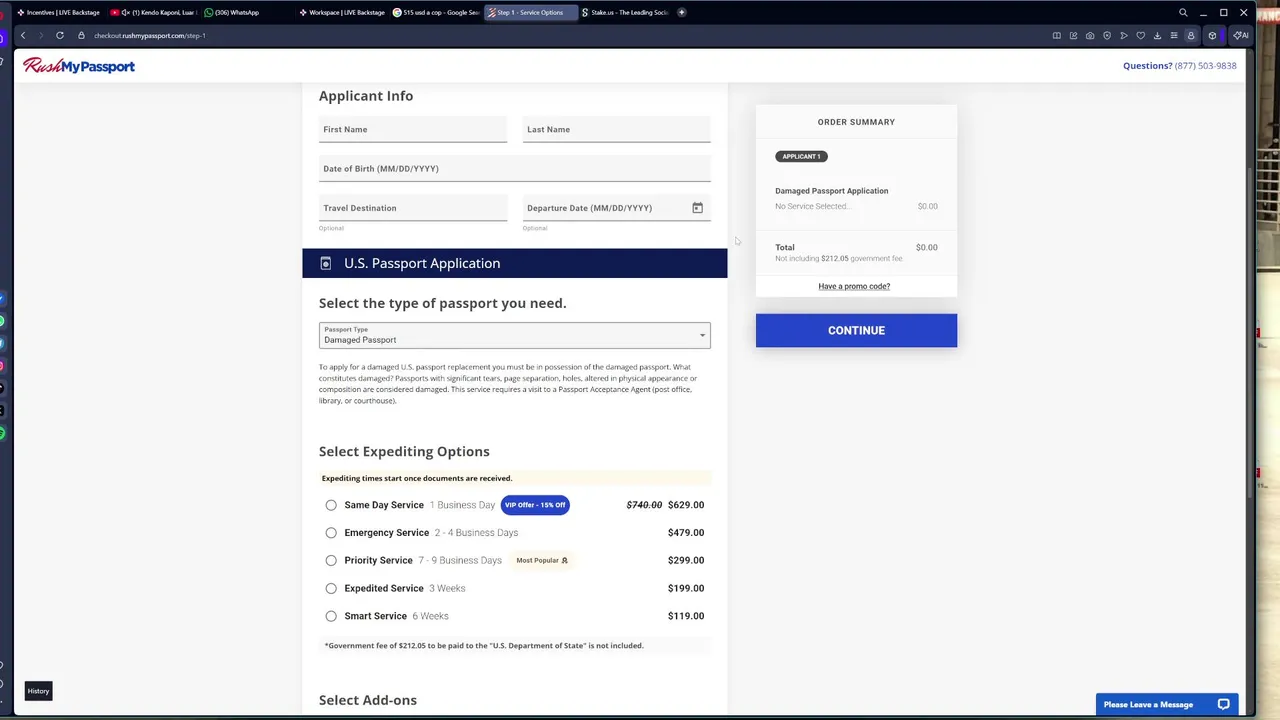
Task: Open the easy setup sliders icon
Action: click(x=1174, y=36)
